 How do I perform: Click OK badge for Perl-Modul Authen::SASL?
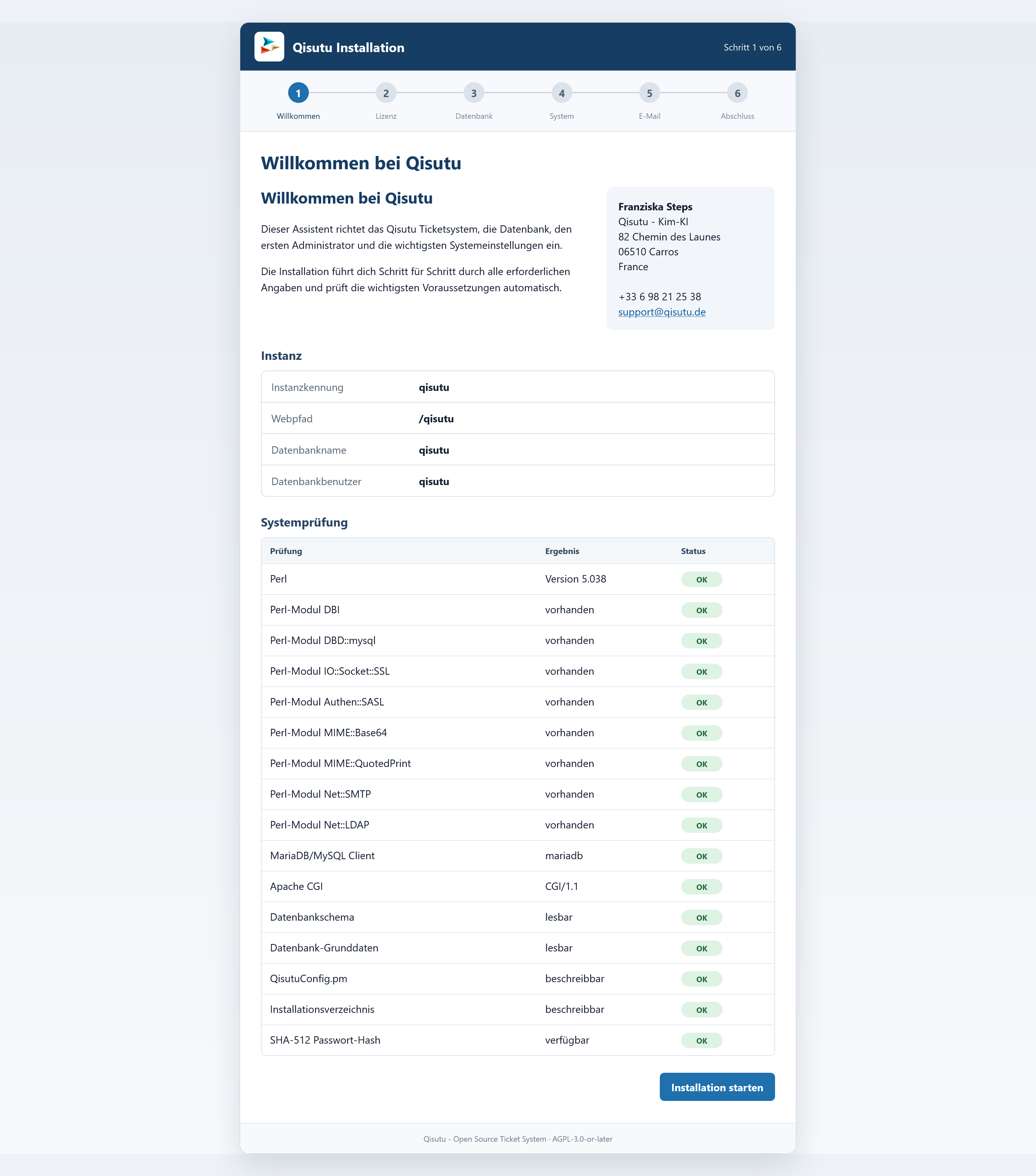(702, 703)
